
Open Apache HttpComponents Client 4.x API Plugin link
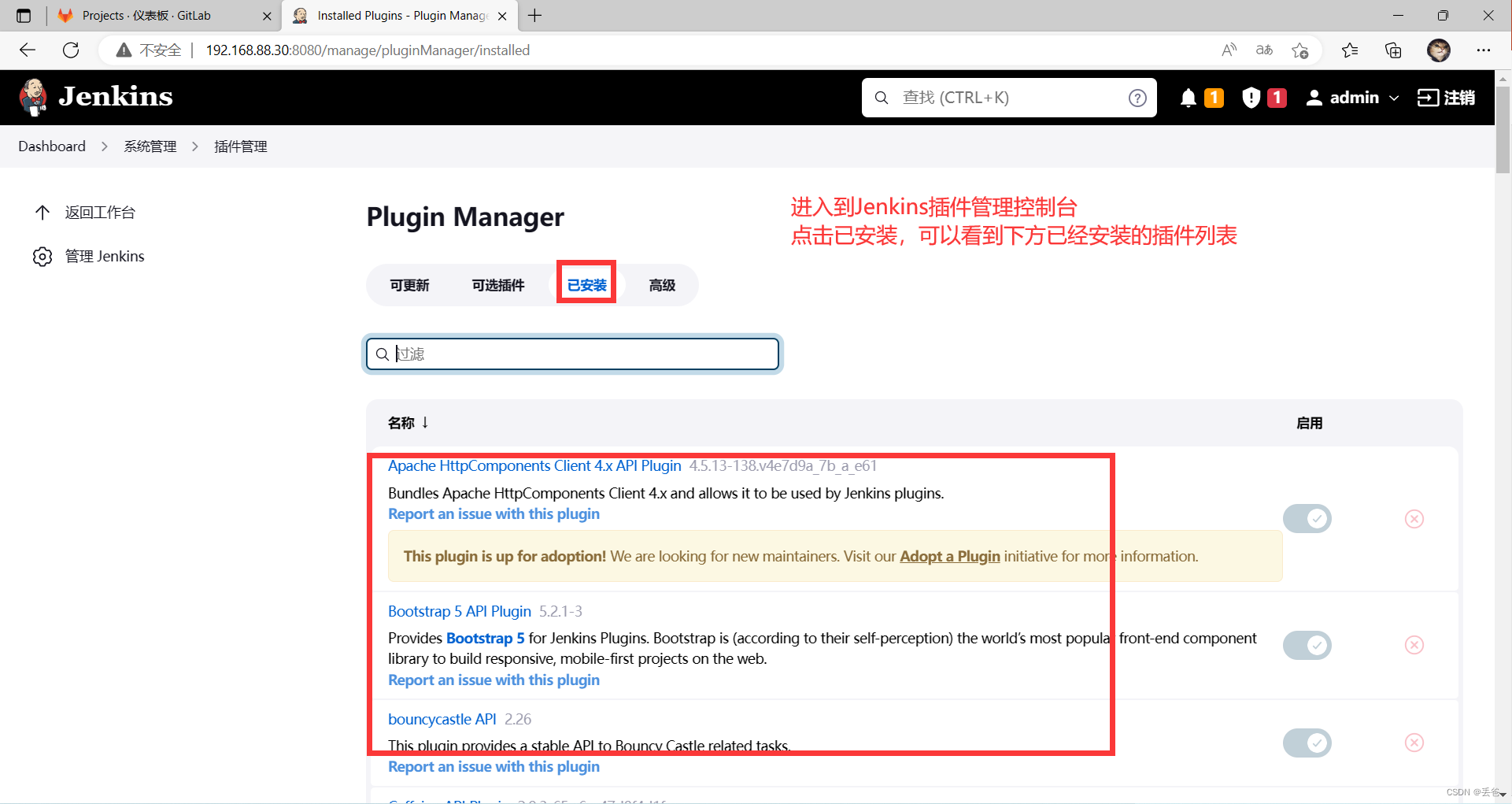[534, 466]
